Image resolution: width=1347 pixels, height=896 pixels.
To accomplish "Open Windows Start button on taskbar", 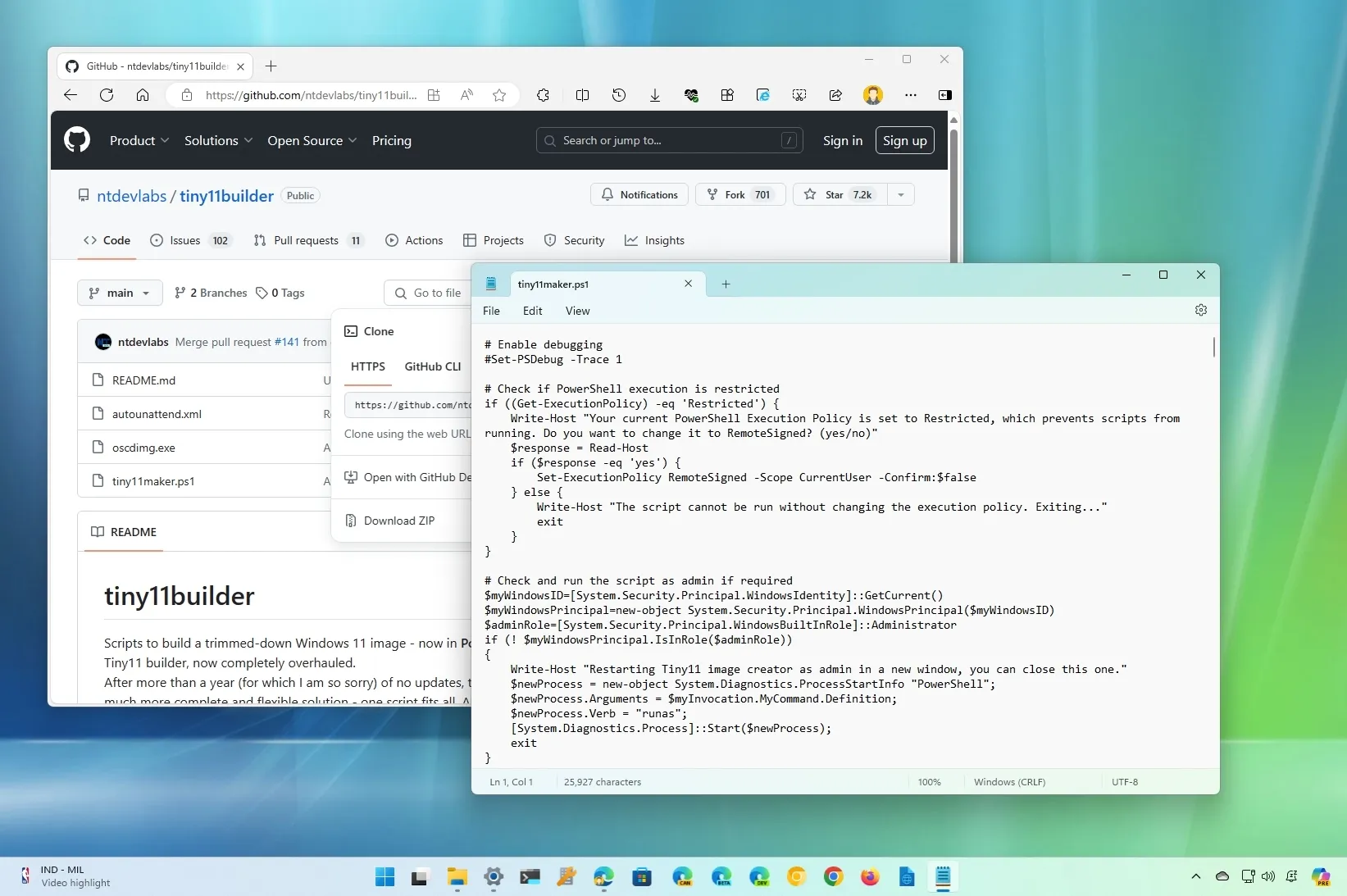I will pos(385,877).
